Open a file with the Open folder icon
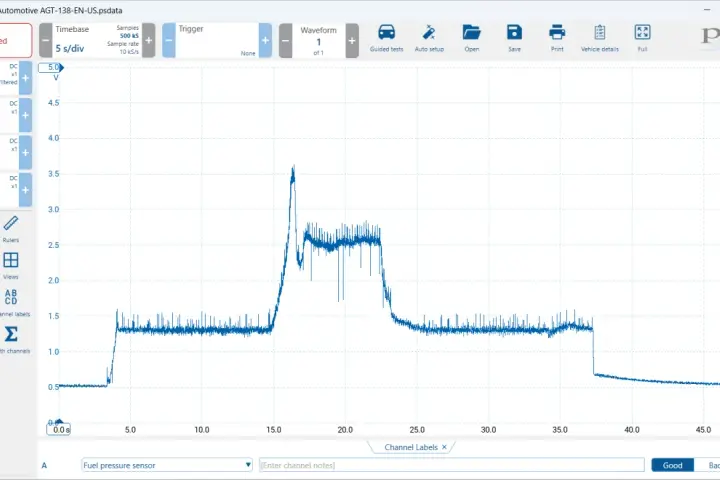The height and width of the screenshot is (480, 720). point(472,38)
